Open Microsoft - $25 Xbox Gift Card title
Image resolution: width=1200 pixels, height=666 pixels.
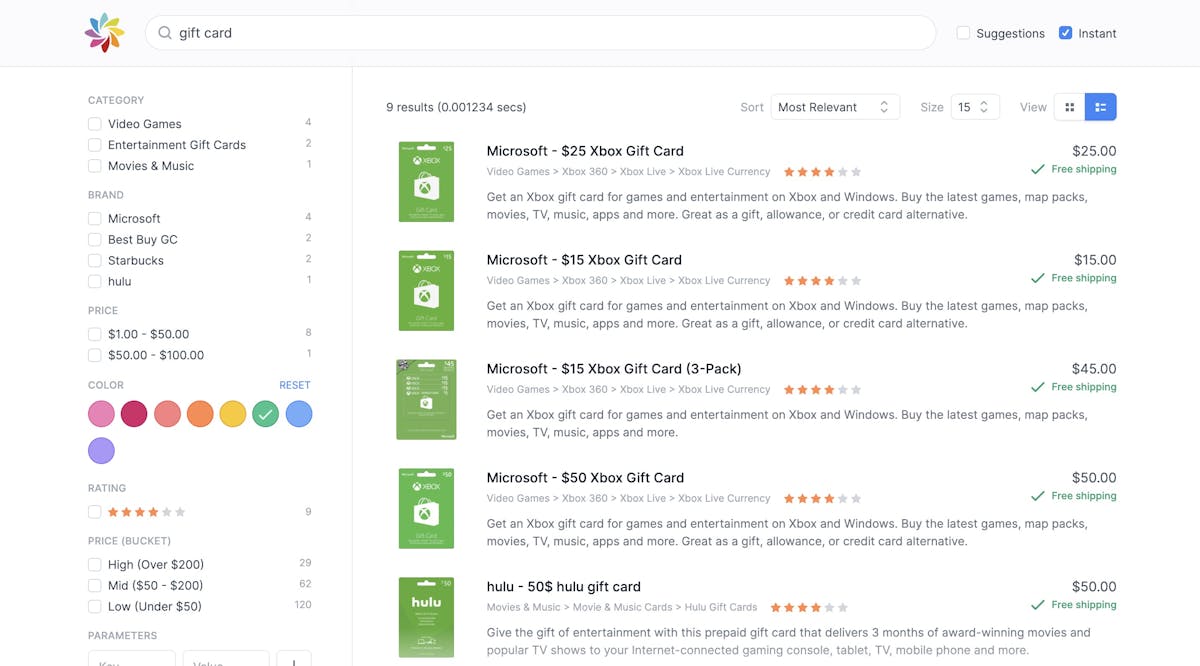click(585, 151)
